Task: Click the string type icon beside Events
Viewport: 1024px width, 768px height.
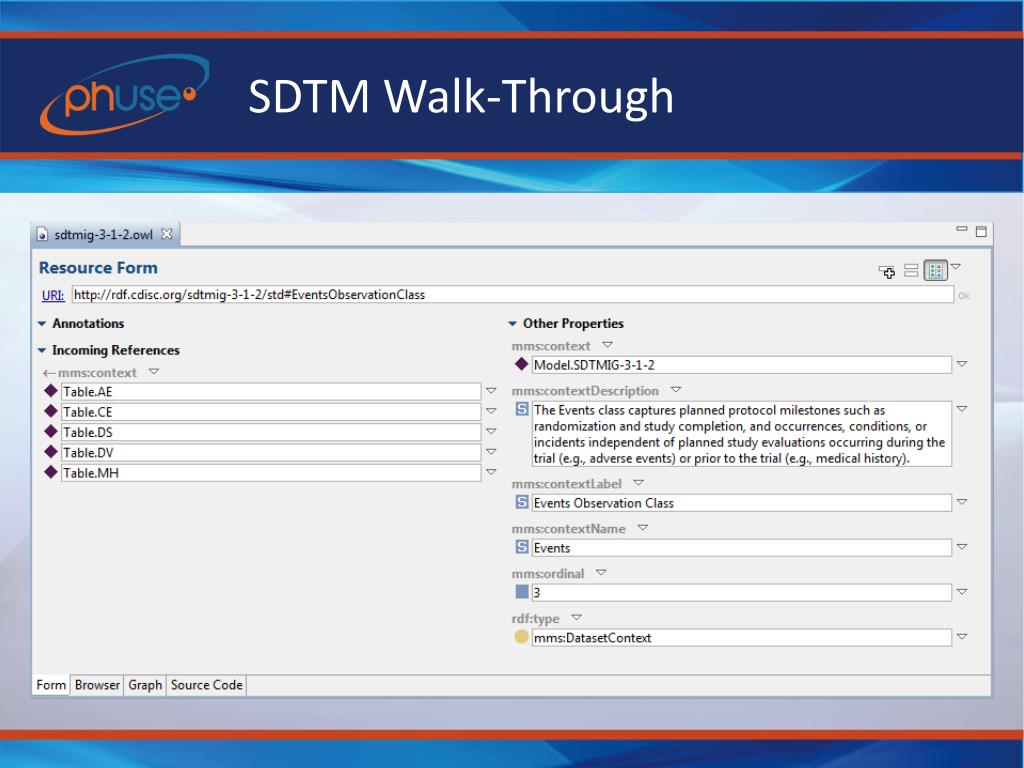Action: [521, 547]
